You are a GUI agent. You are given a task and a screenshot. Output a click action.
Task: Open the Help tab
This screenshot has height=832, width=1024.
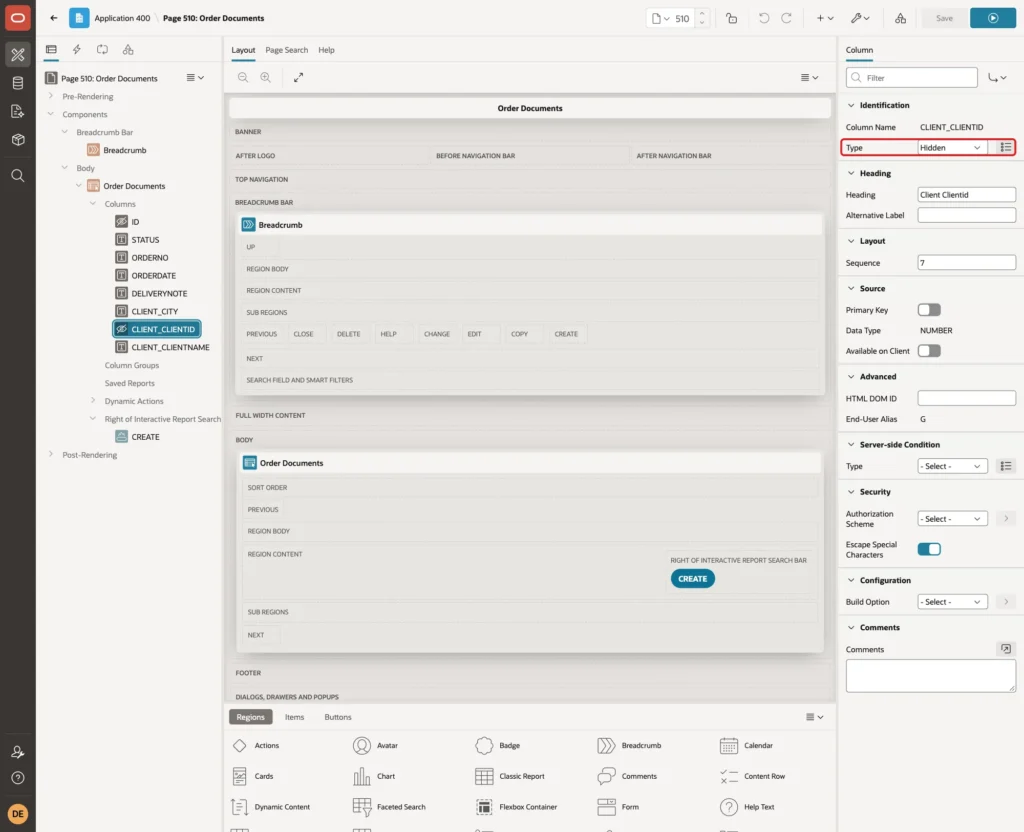tap(326, 50)
